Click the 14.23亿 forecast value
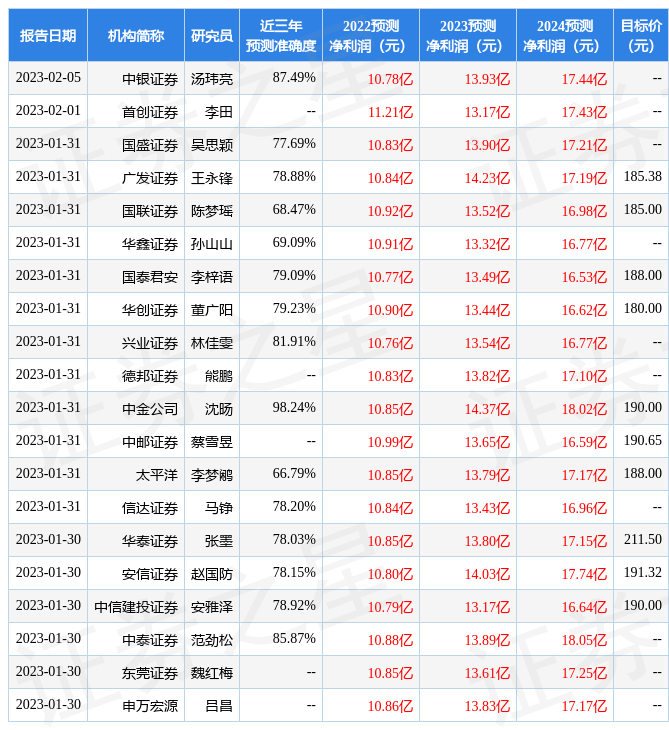This screenshot has width=669, height=730. click(487, 178)
